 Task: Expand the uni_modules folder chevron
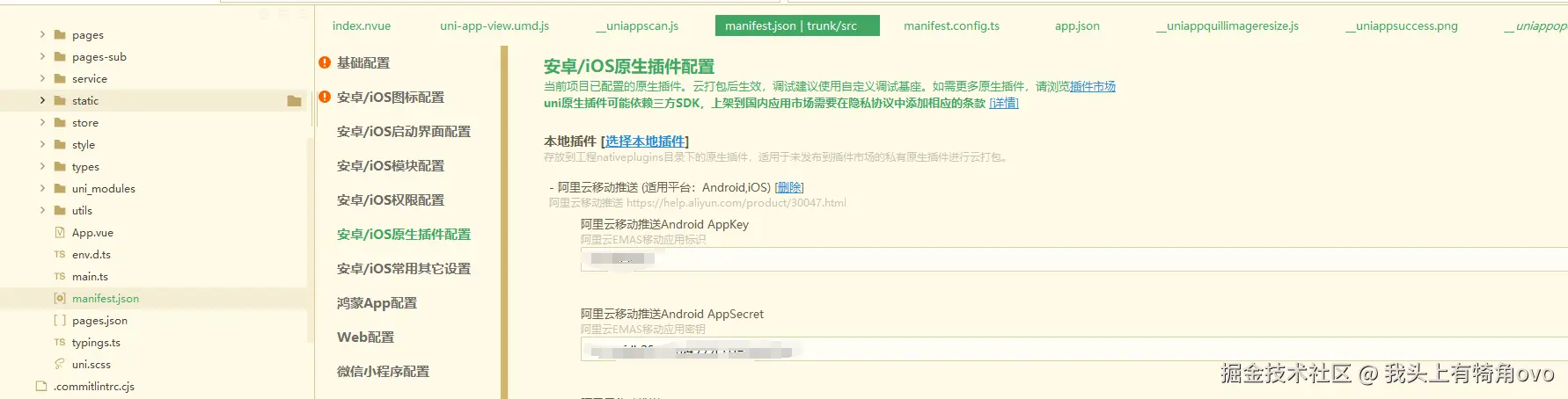(x=42, y=188)
